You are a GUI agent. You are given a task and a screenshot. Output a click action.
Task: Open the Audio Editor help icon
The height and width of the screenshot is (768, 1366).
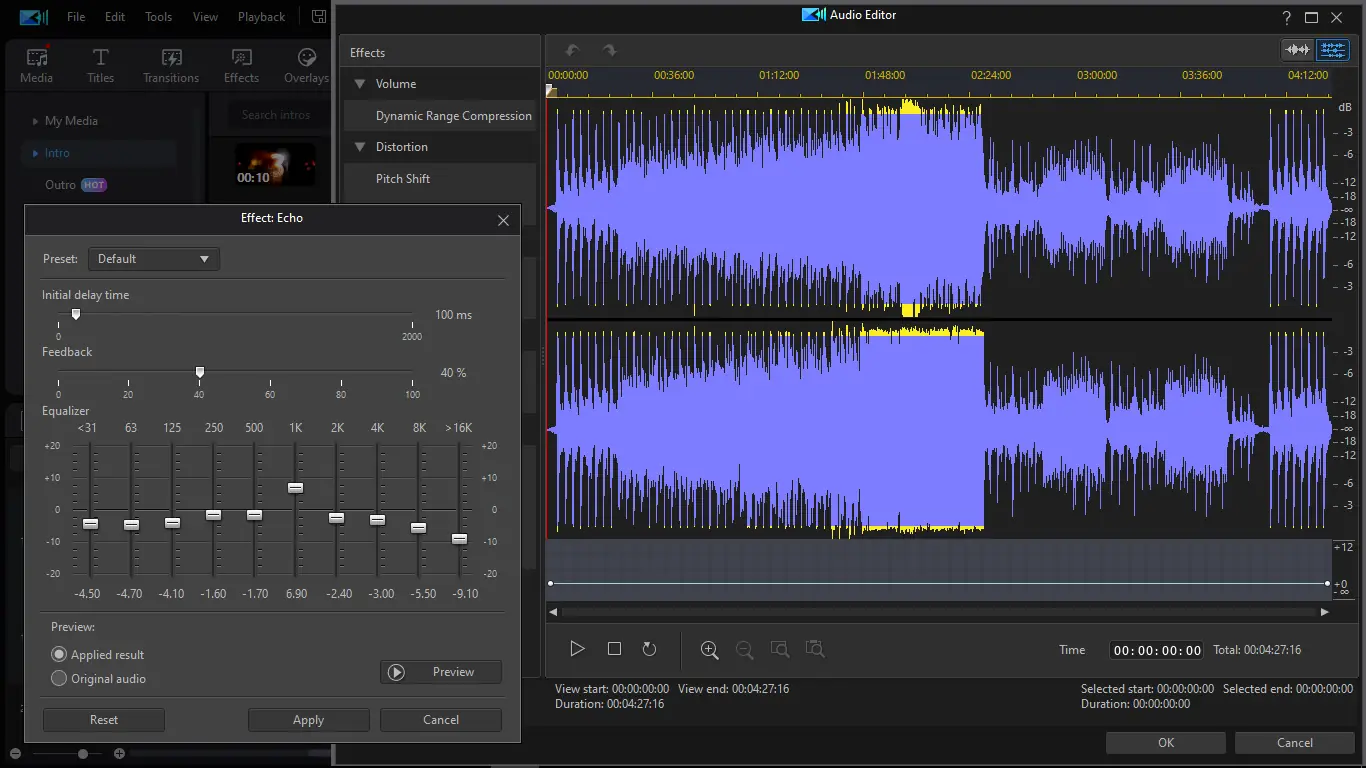point(1286,17)
